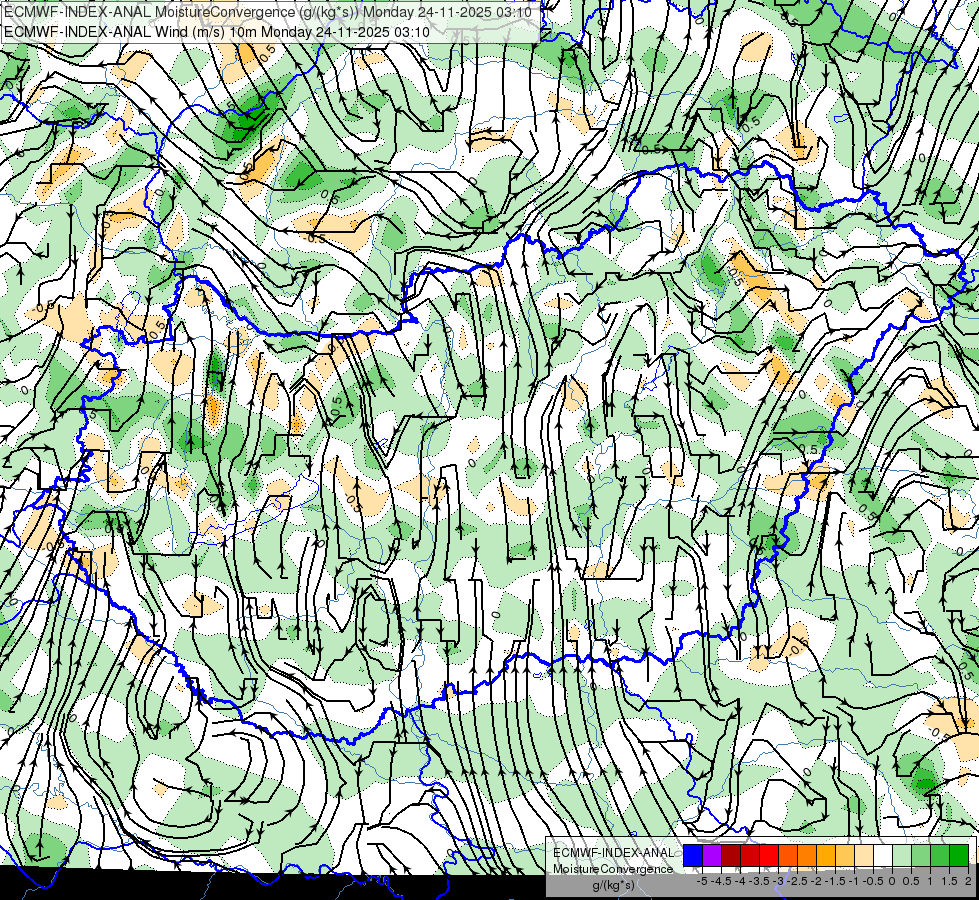Click the MoistureConvergence title line at top

pos(268,12)
